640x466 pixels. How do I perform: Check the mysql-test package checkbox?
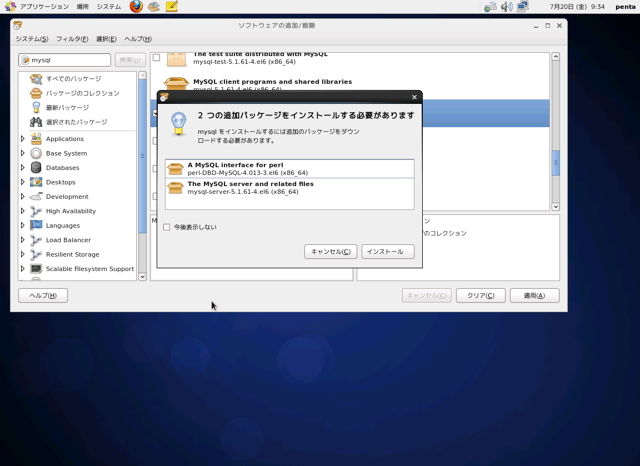click(156, 58)
